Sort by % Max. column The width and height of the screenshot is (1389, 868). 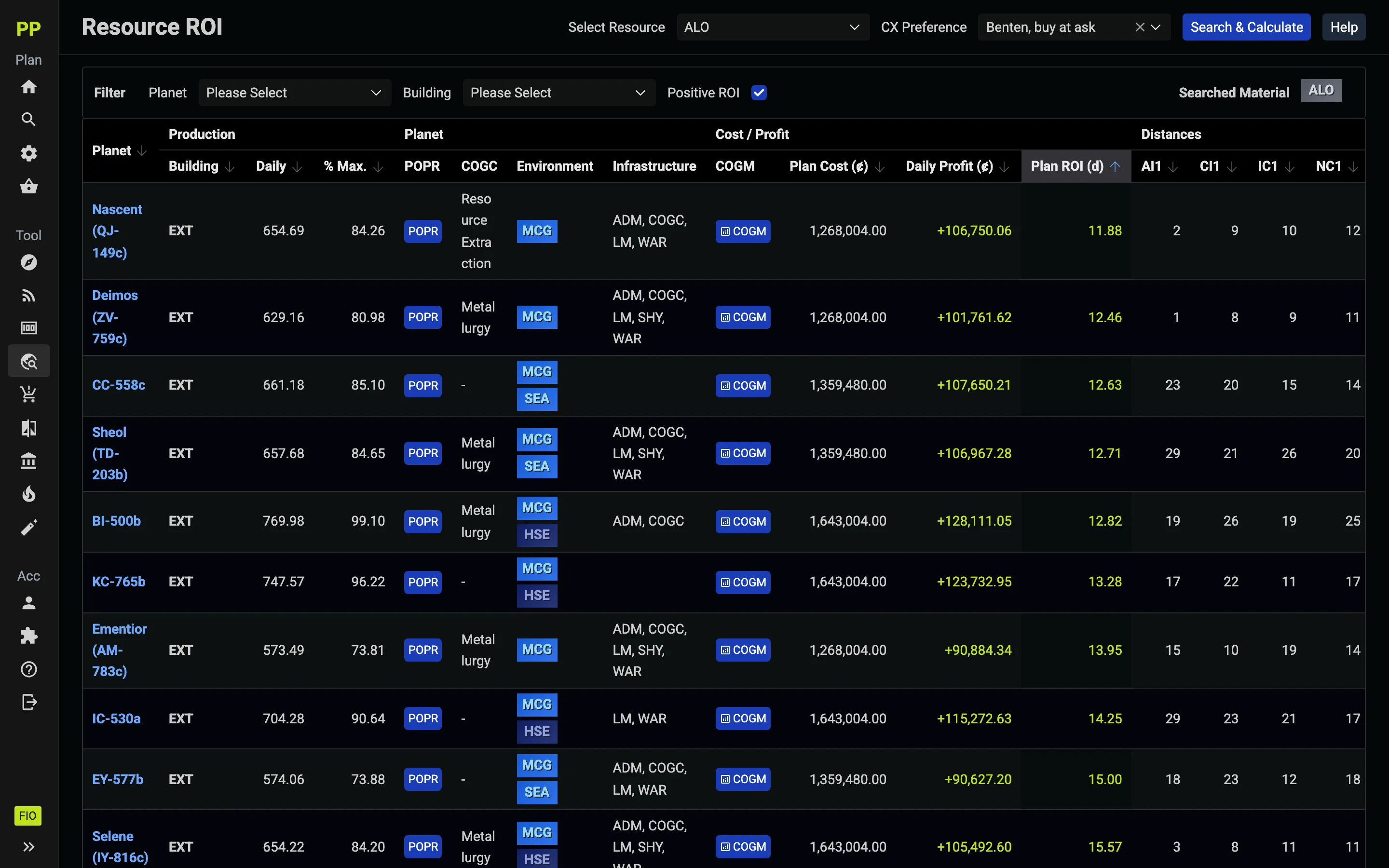tap(378, 166)
